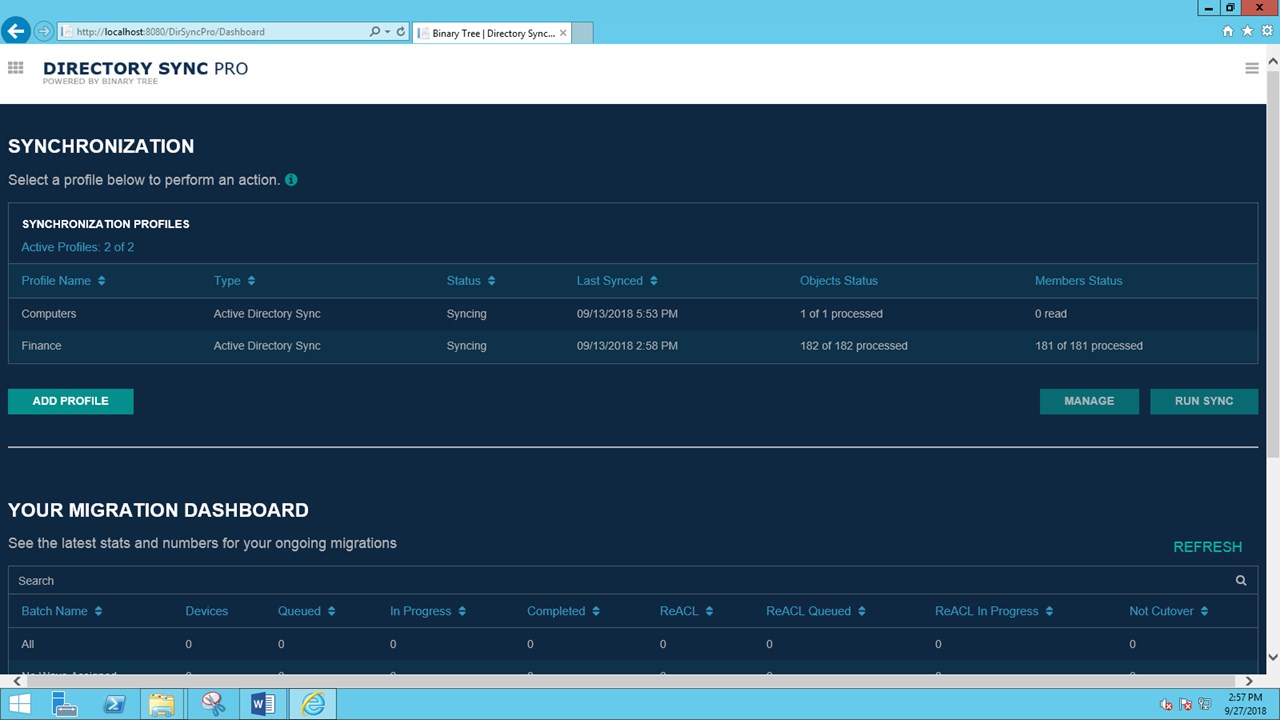The image size is (1280, 720).
Task: Click the magnifier icon in the dashboard search
Action: coord(1241,581)
